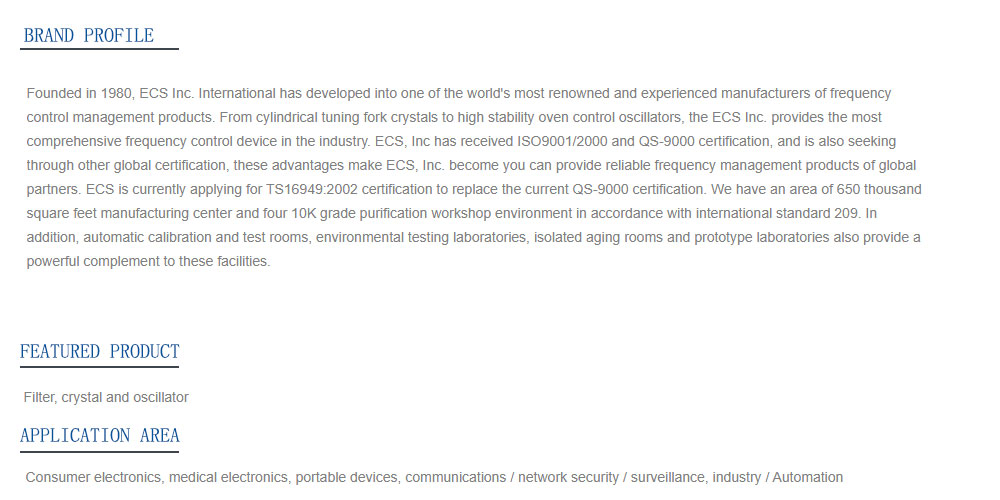
Task: Click the 'TS16949:2002' certification mention
Action: (312, 189)
